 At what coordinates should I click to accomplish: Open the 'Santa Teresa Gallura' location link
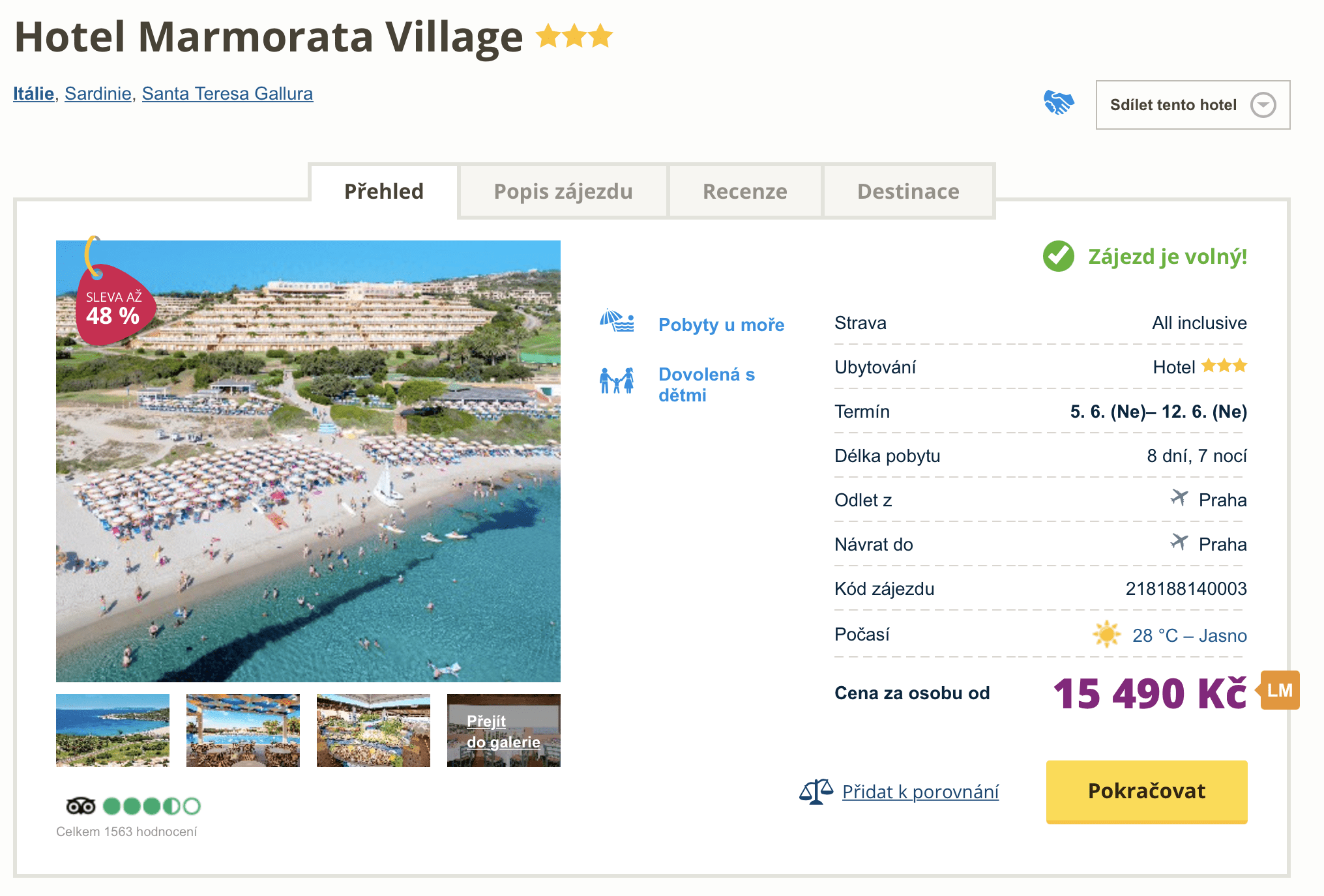227,94
